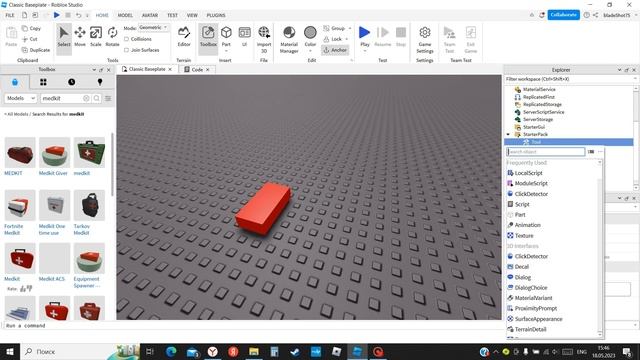Click the Group button
640x360 pixels.
334,28
